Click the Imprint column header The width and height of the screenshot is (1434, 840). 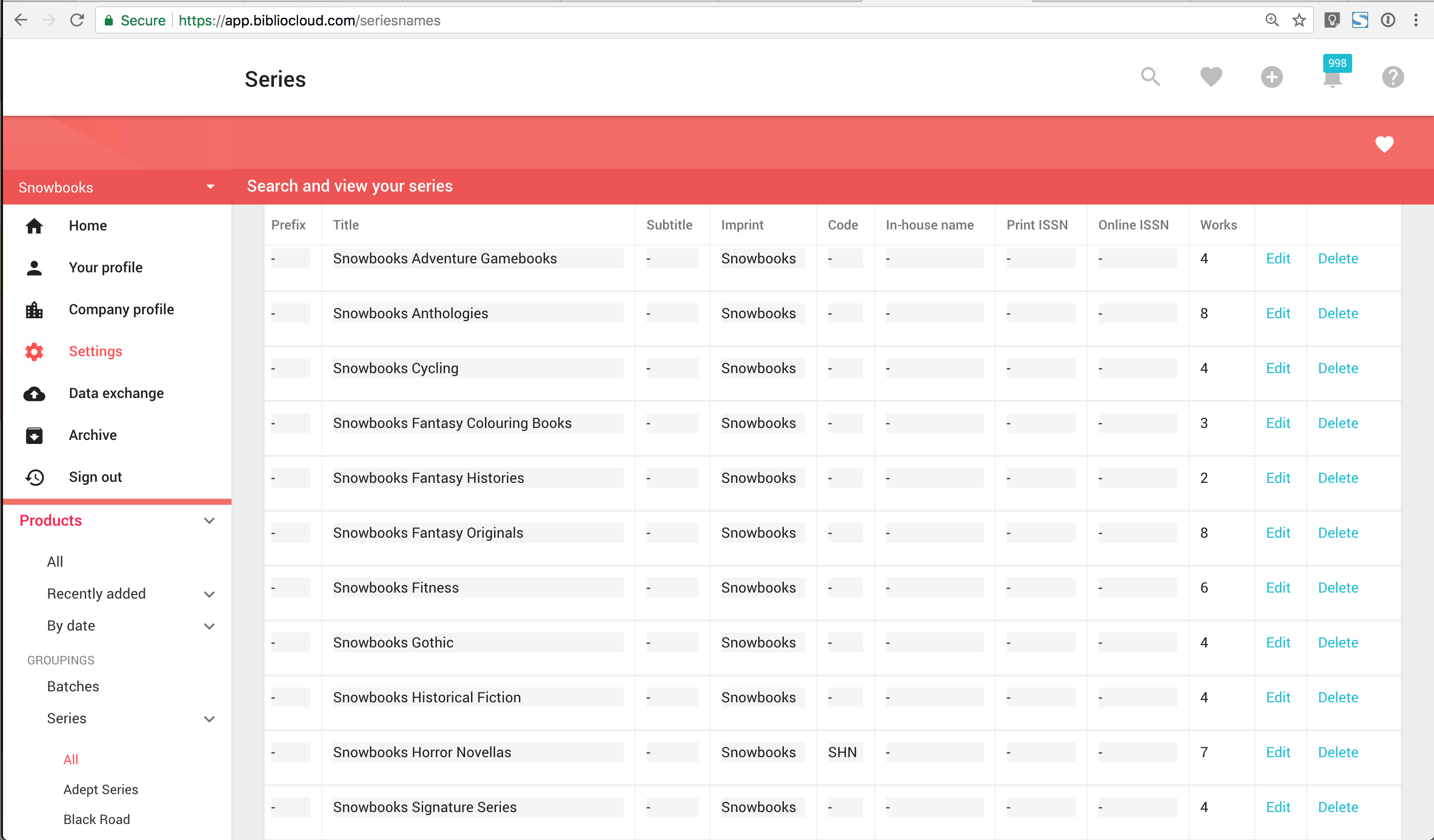[x=742, y=224]
